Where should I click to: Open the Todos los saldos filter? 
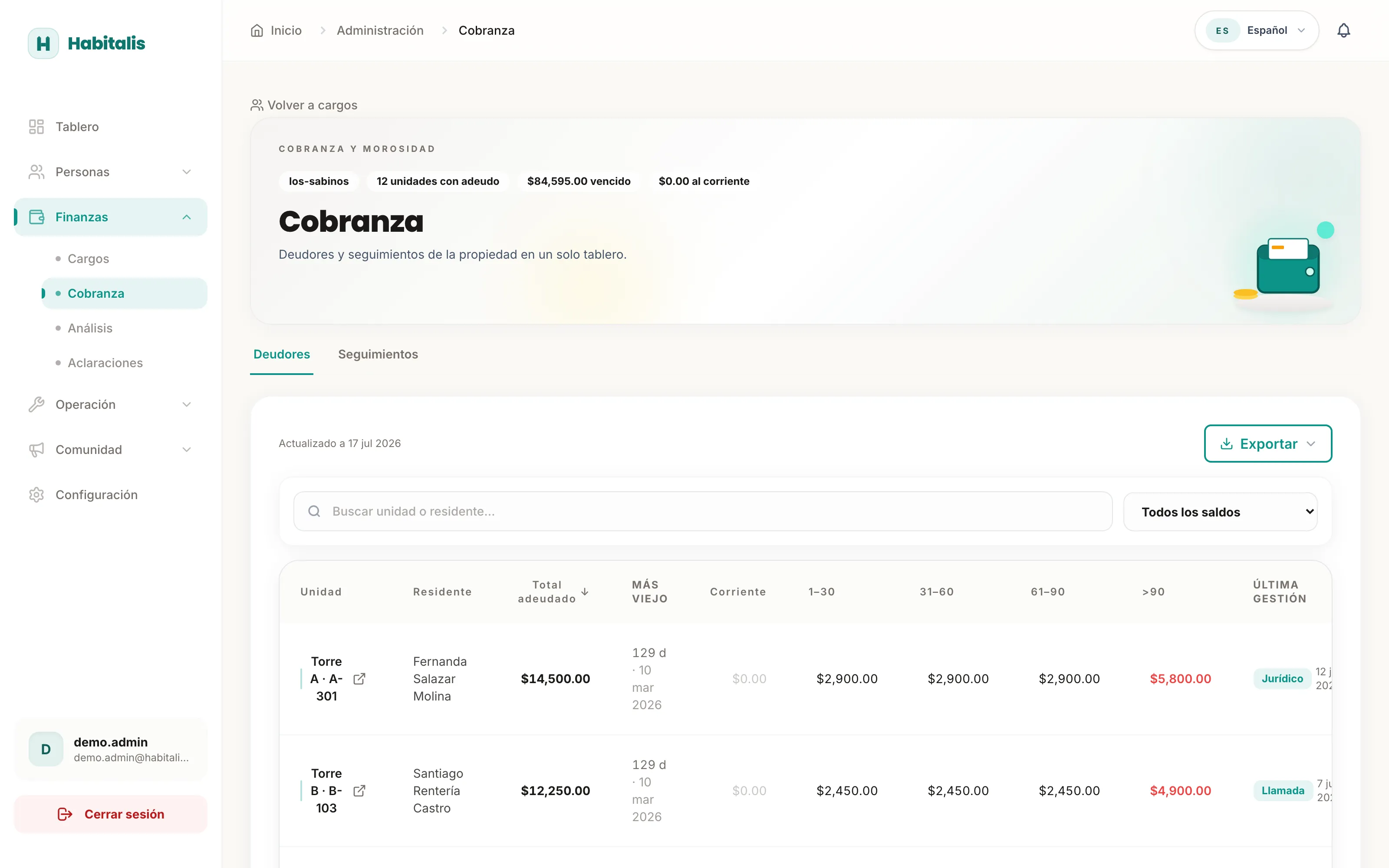[x=1220, y=512]
